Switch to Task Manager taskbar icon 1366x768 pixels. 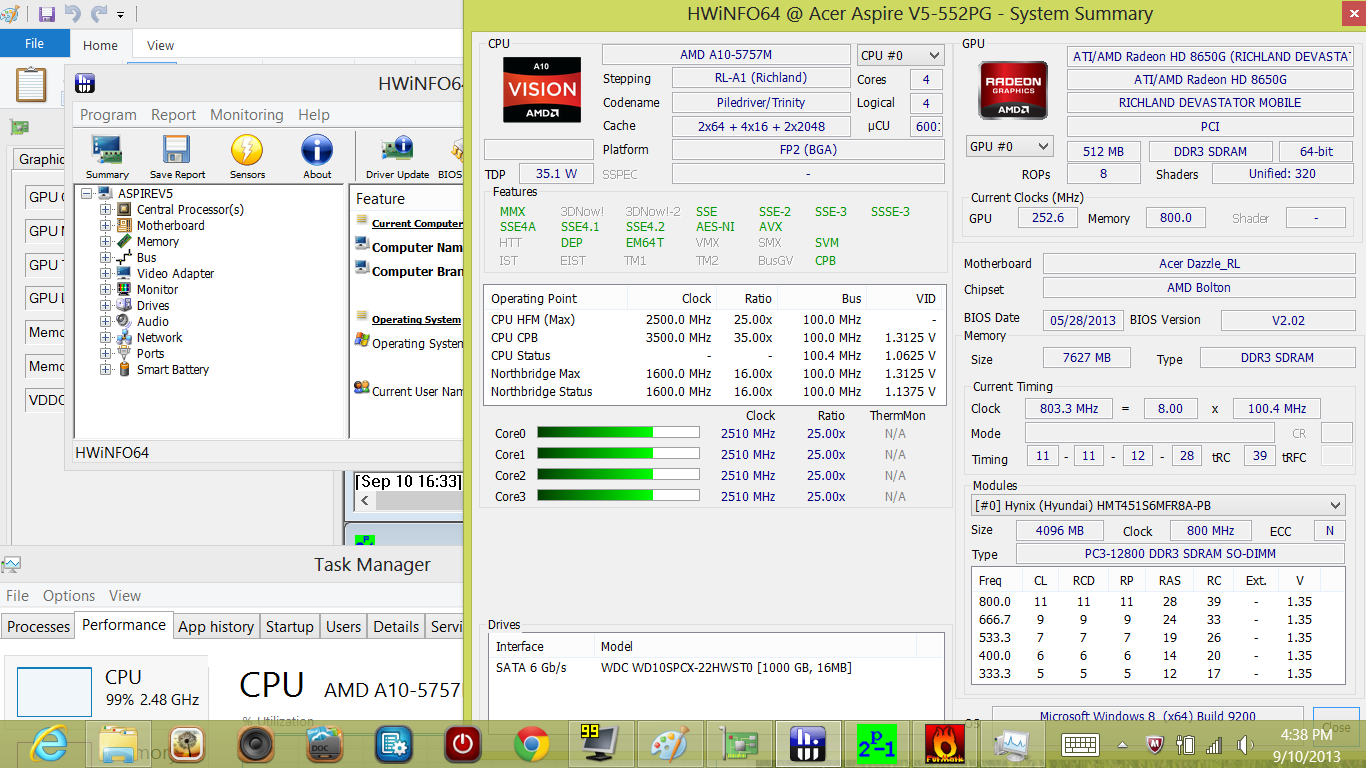1013,744
